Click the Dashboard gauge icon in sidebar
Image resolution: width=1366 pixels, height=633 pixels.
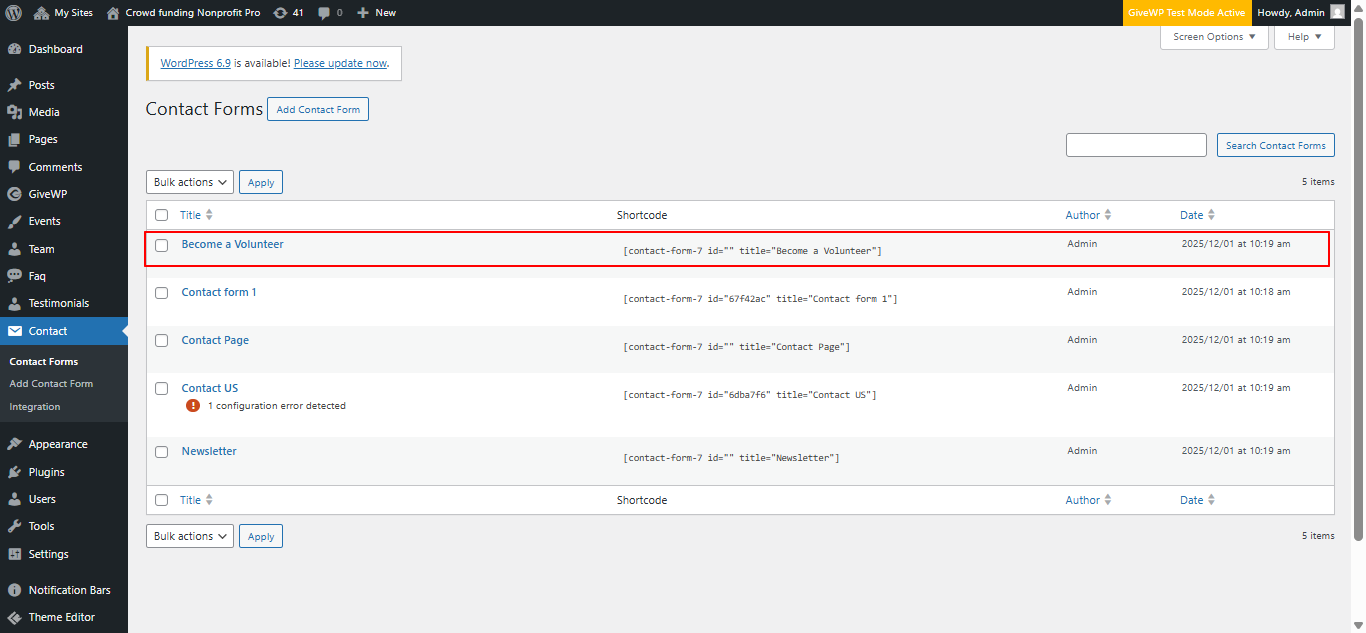pos(15,49)
